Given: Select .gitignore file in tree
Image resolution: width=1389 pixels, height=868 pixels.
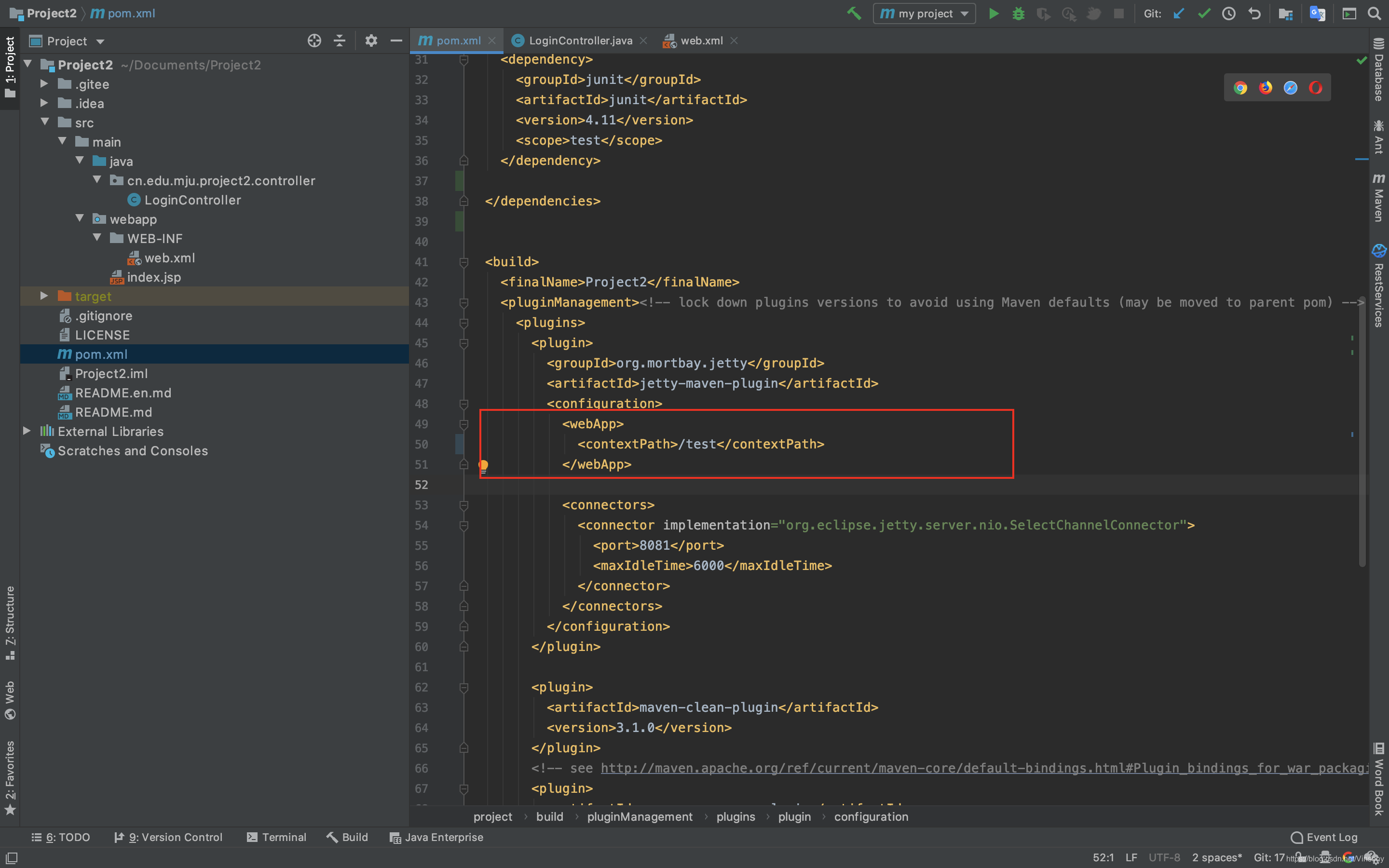Looking at the screenshot, I should pos(103,316).
